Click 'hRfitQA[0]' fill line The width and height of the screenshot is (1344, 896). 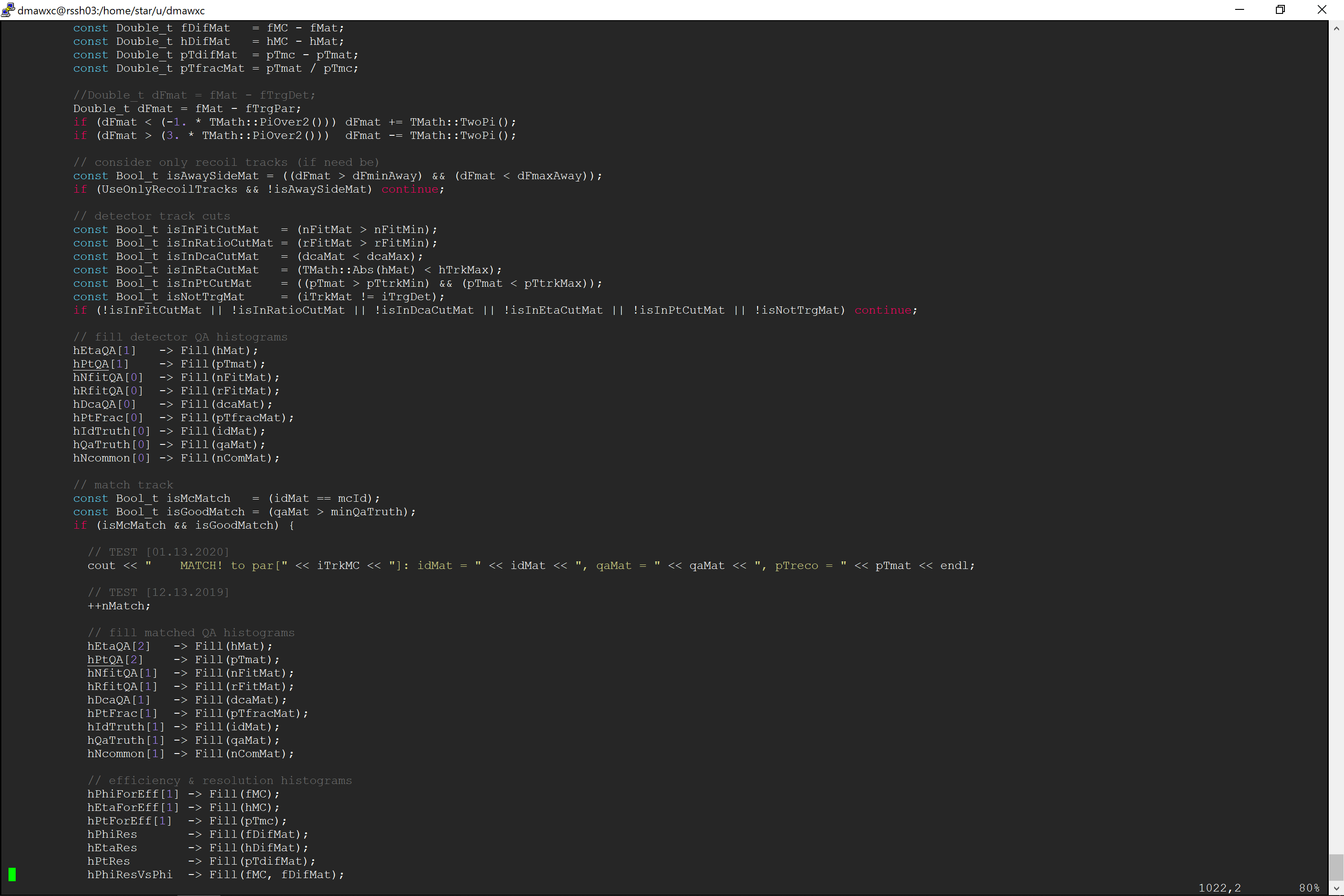(x=177, y=391)
